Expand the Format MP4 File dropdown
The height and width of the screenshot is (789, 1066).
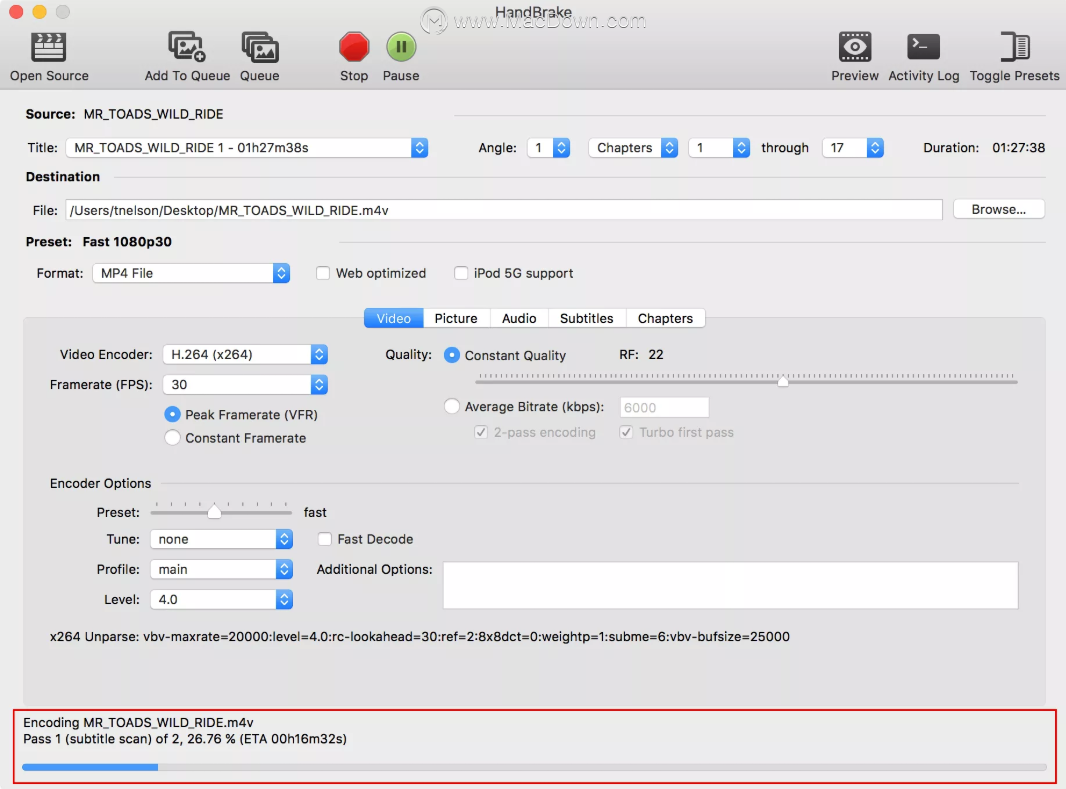click(x=190, y=273)
